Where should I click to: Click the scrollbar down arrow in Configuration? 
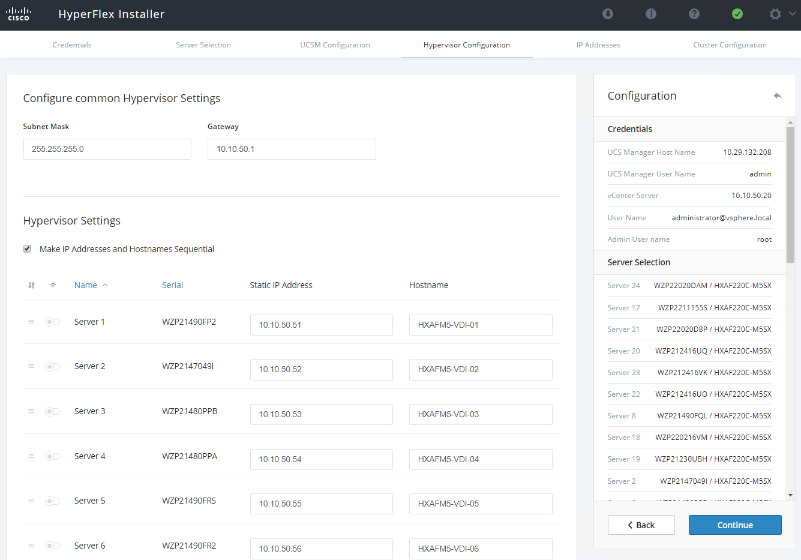(790, 495)
